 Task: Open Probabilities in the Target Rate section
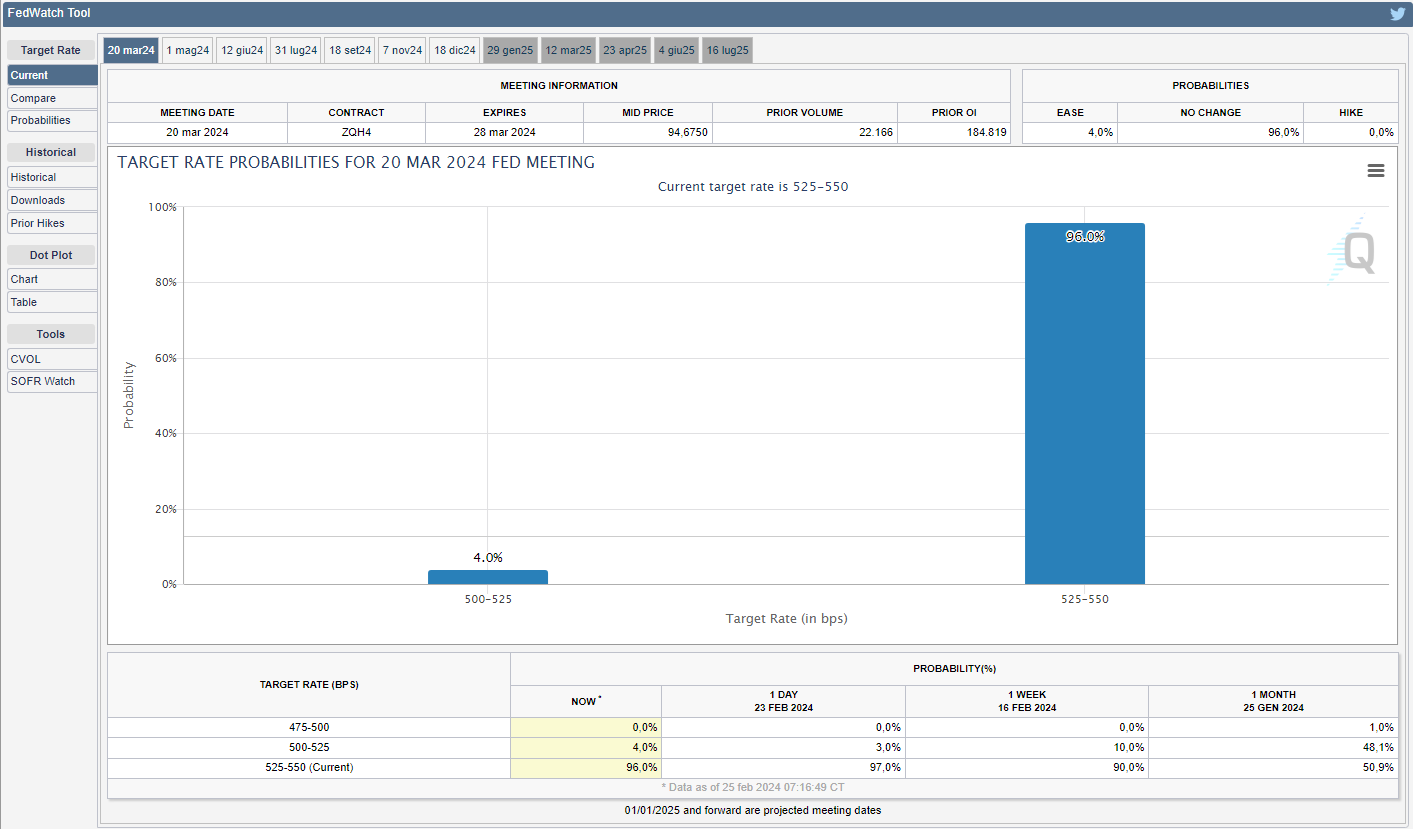[52, 120]
